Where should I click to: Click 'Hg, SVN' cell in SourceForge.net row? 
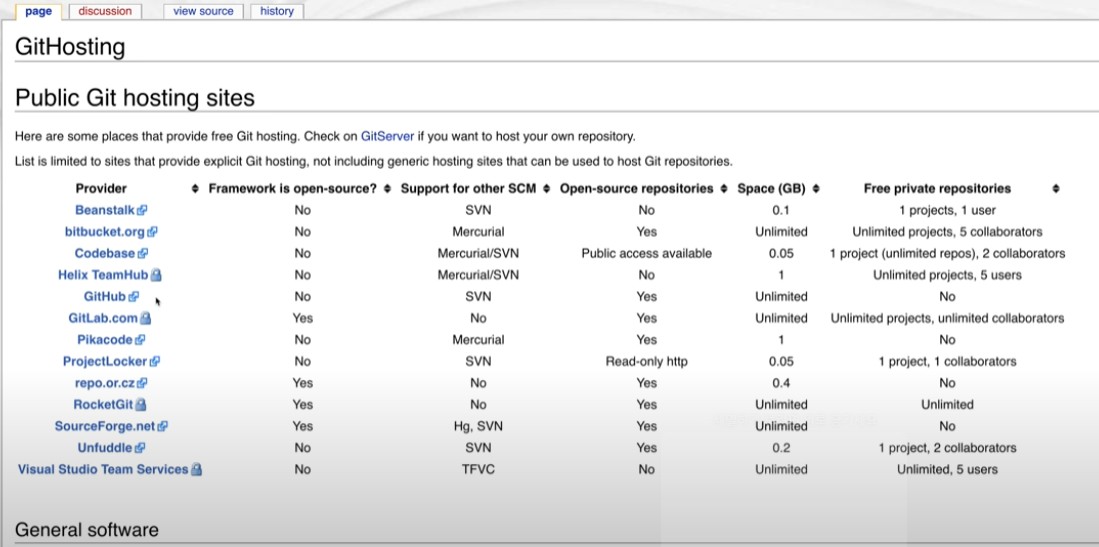[x=478, y=426]
